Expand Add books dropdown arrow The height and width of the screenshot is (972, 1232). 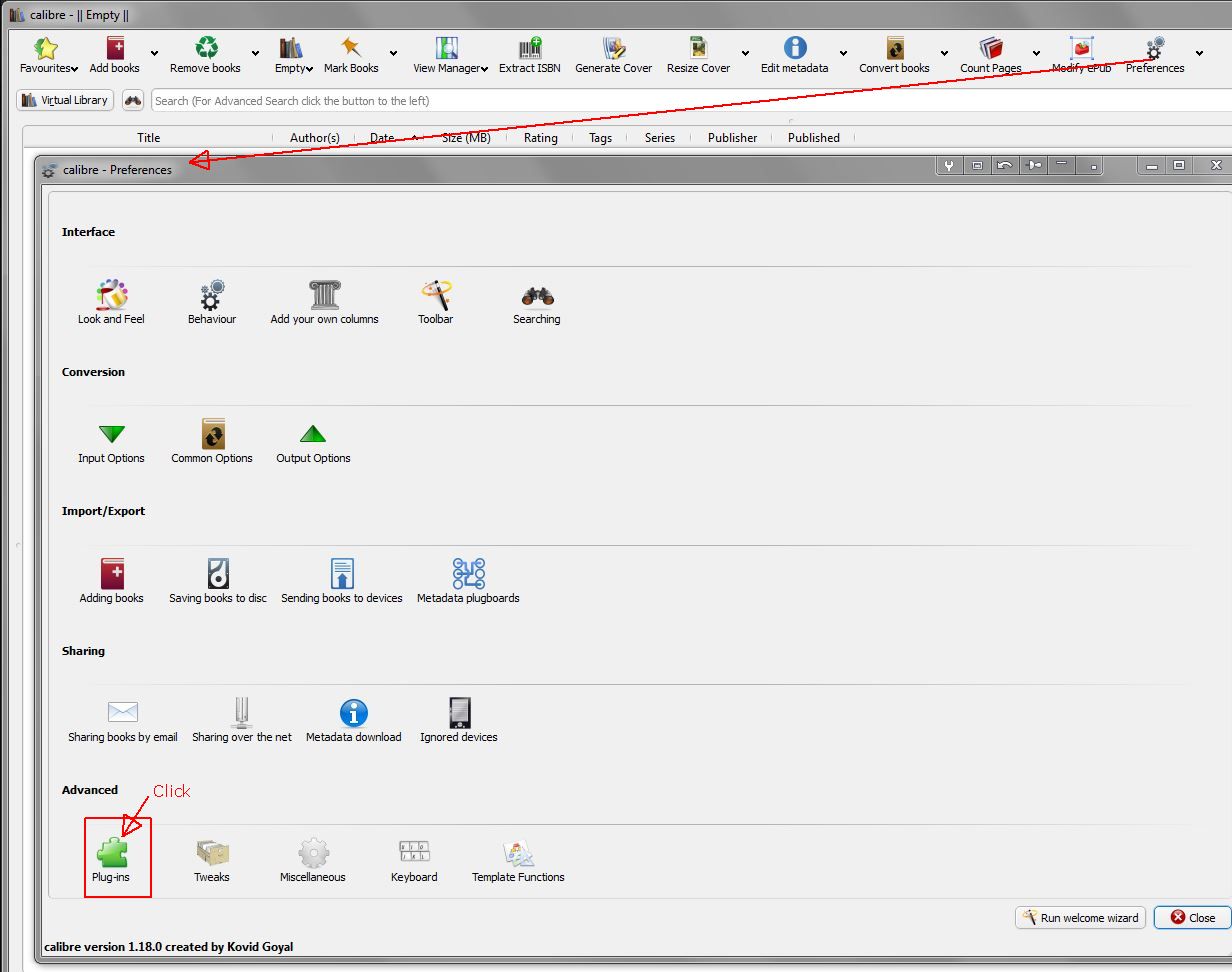click(x=154, y=53)
